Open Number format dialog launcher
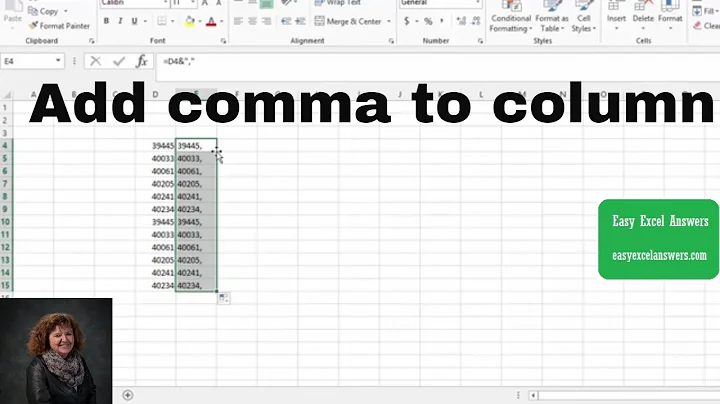720x404 pixels. pos(480,41)
